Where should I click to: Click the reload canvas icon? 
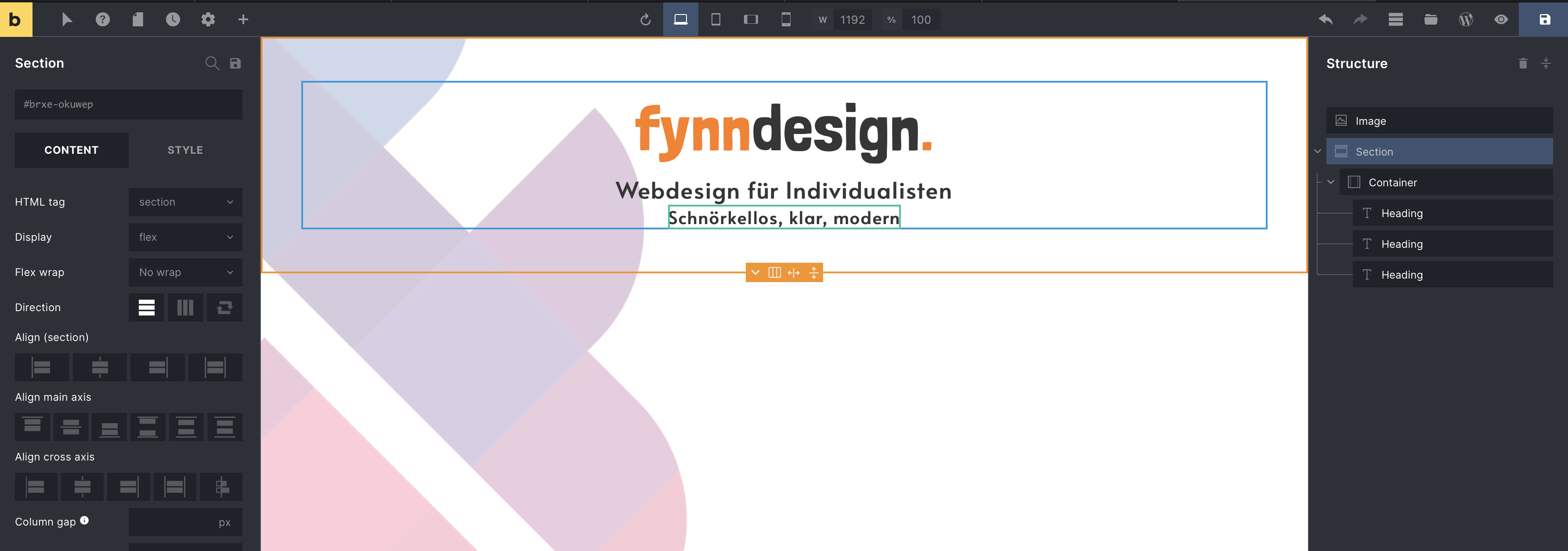click(x=645, y=19)
